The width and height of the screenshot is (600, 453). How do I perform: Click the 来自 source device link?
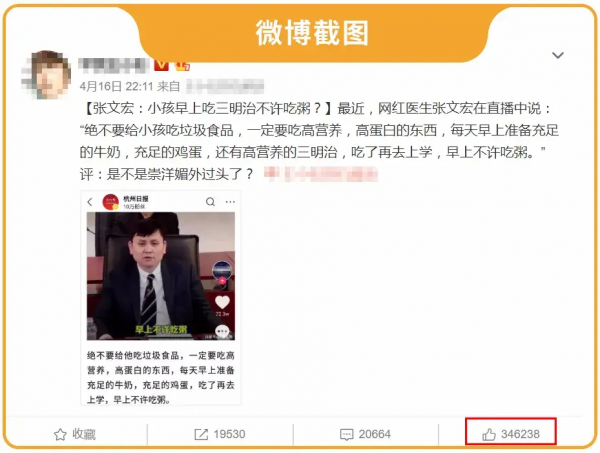(x=225, y=86)
